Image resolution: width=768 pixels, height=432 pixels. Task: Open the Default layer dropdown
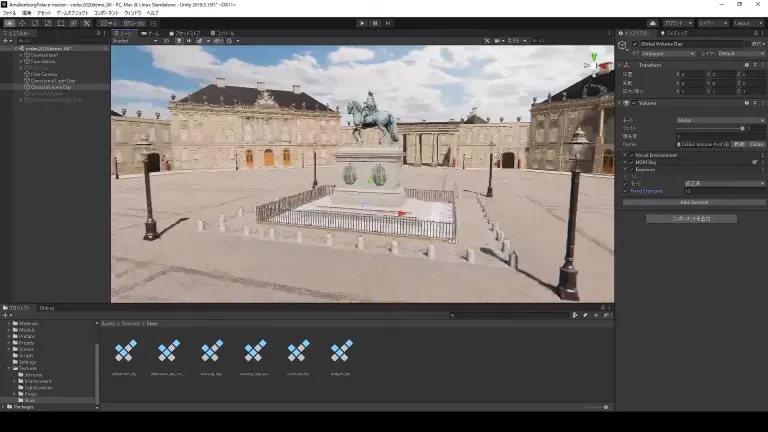[x=741, y=53]
